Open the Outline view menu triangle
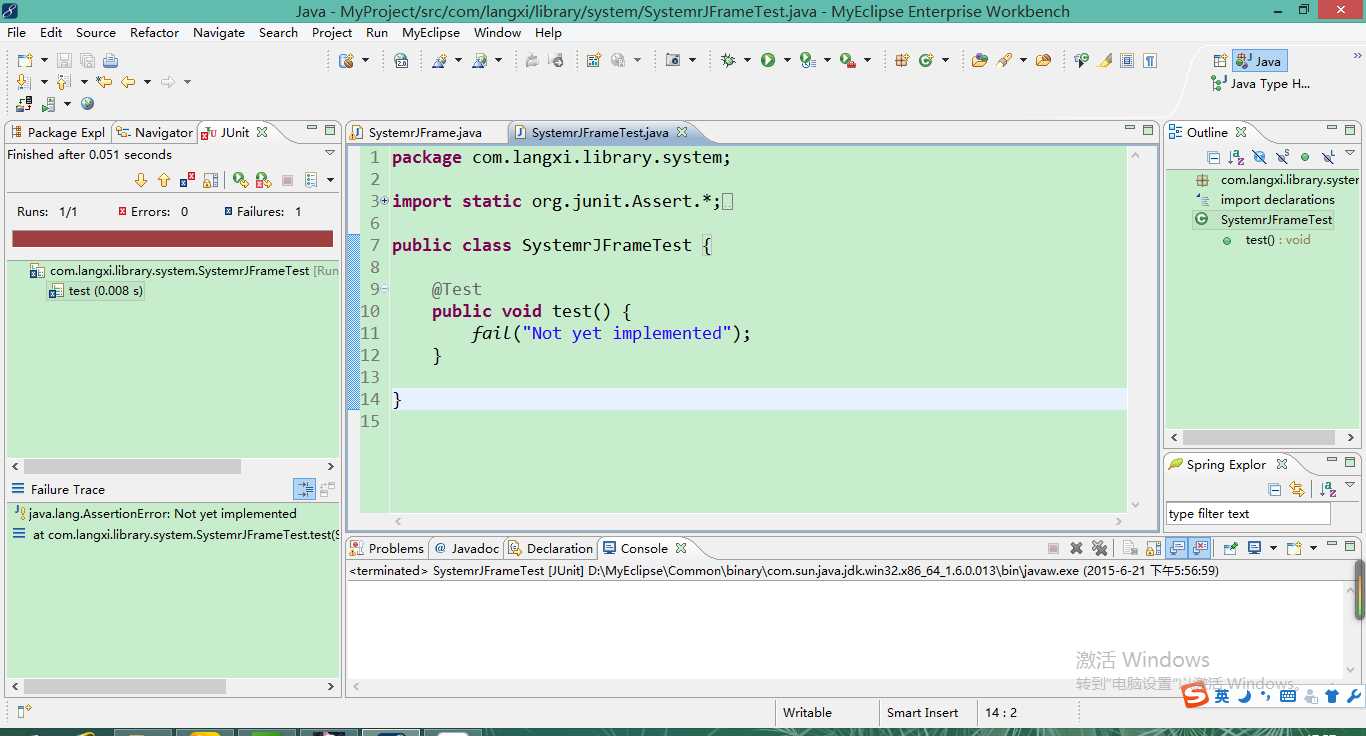Viewport: 1366px width, 736px height. click(1350, 154)
